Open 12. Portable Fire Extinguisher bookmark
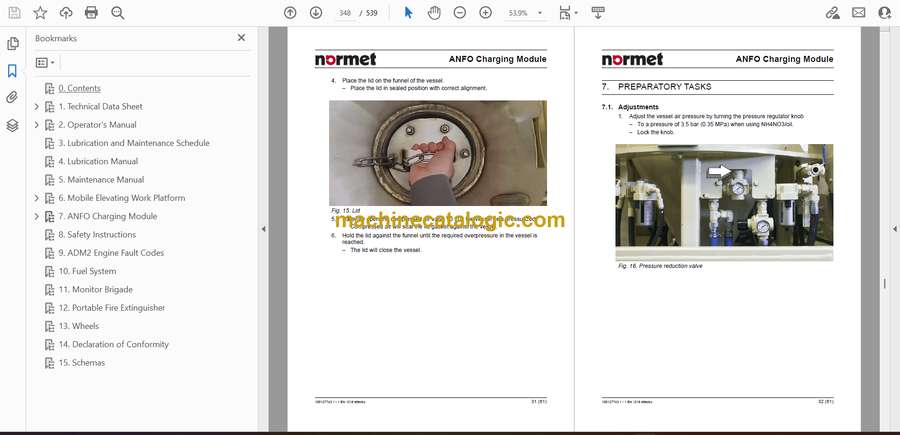This screenshot has height=435, width=900. pyautogui.click(x=111, y=308)
